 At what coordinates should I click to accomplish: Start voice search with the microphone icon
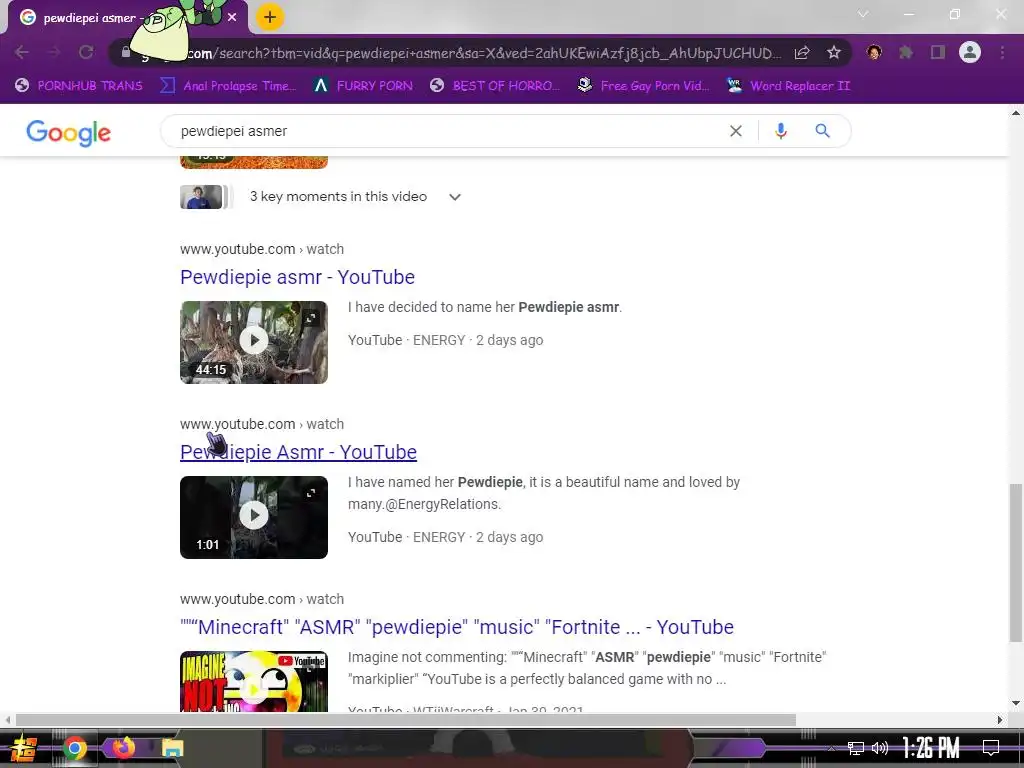(x=780, y=131)
